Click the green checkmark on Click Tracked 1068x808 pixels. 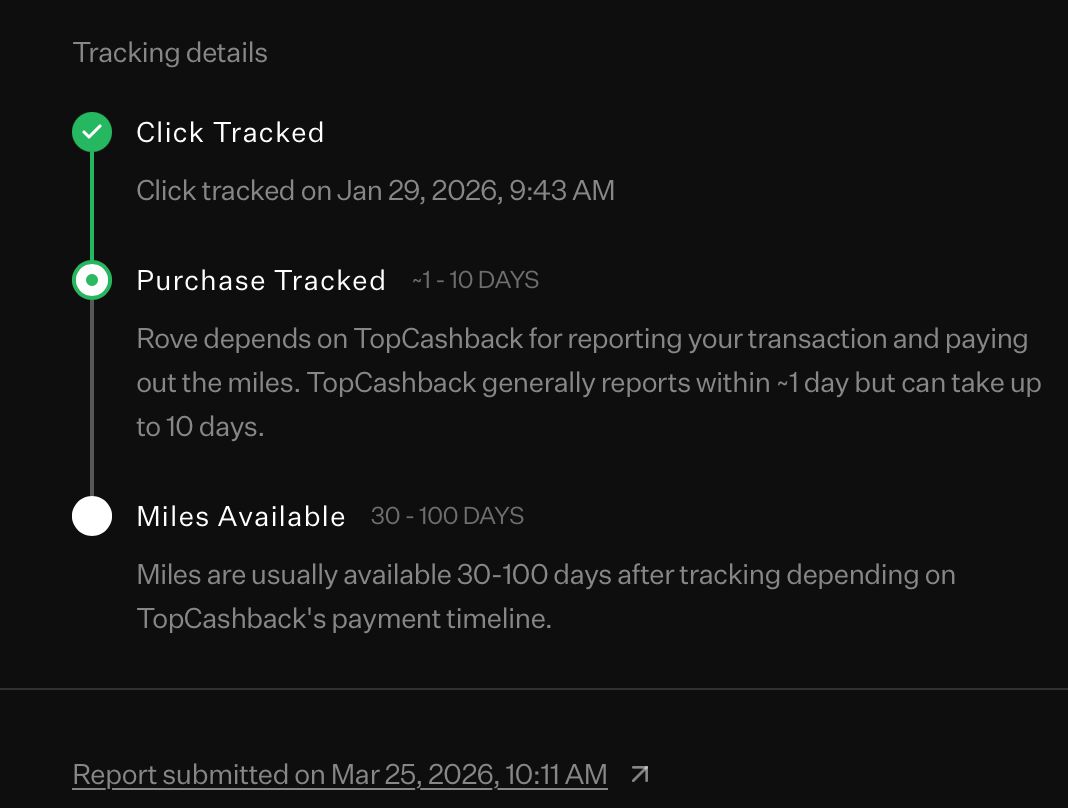pyautogui.click(x=92, y=131)
